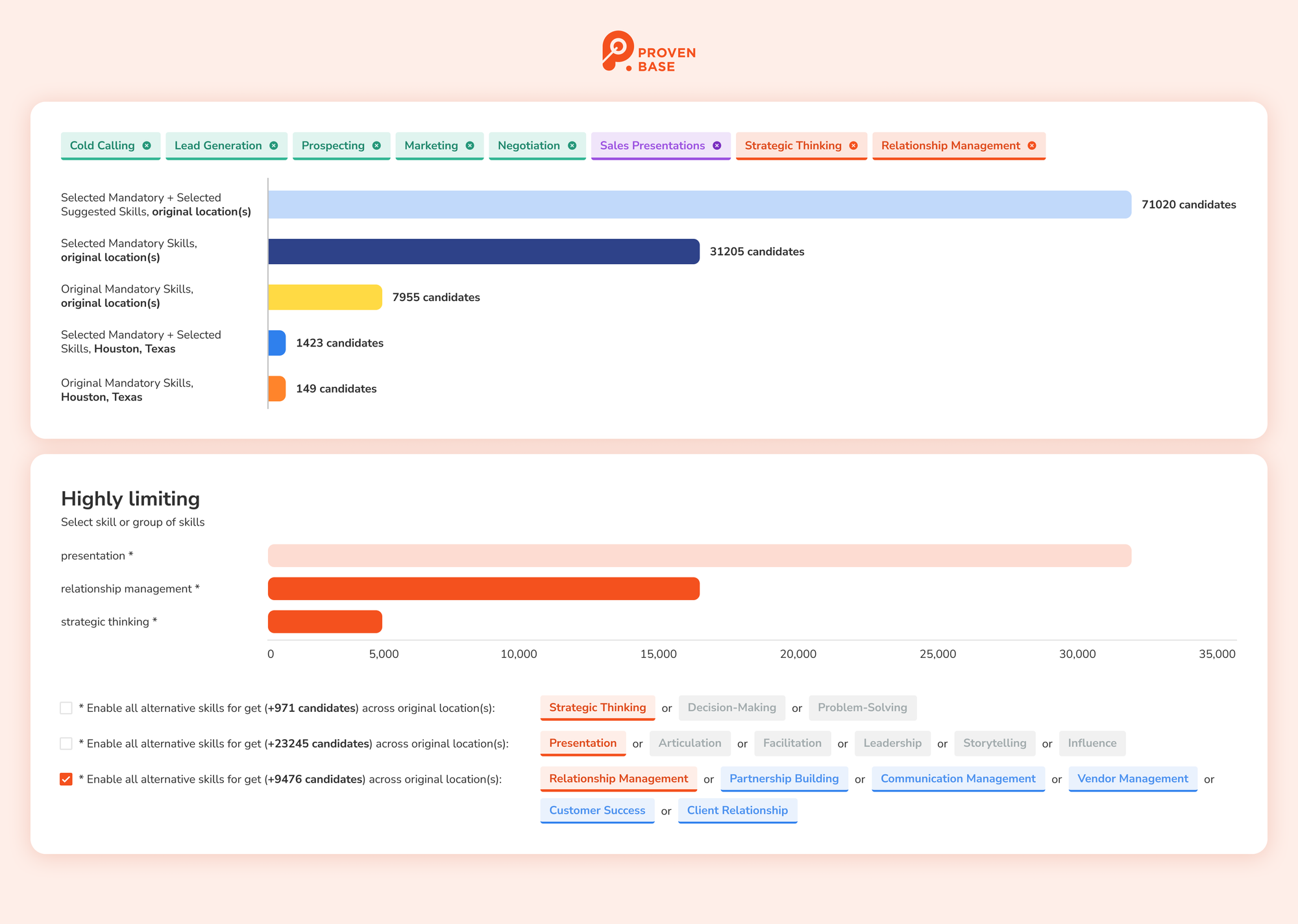Delete the Negotiation tag with its x

572,145
